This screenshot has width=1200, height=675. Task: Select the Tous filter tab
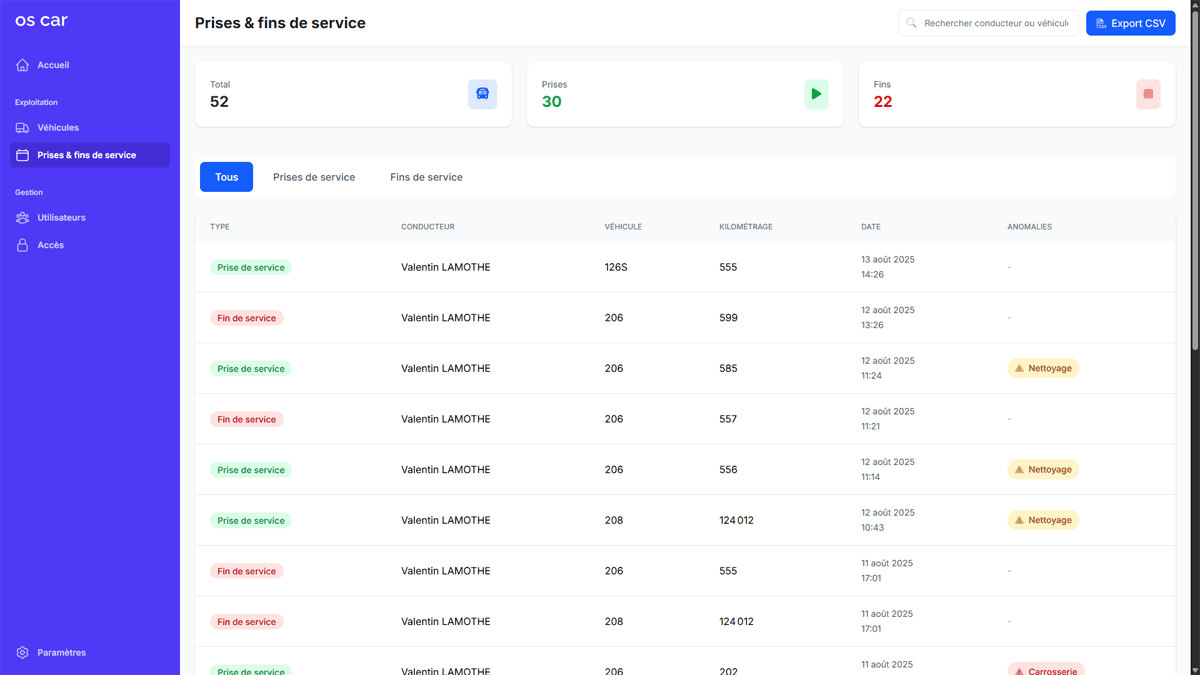(227, 177)
